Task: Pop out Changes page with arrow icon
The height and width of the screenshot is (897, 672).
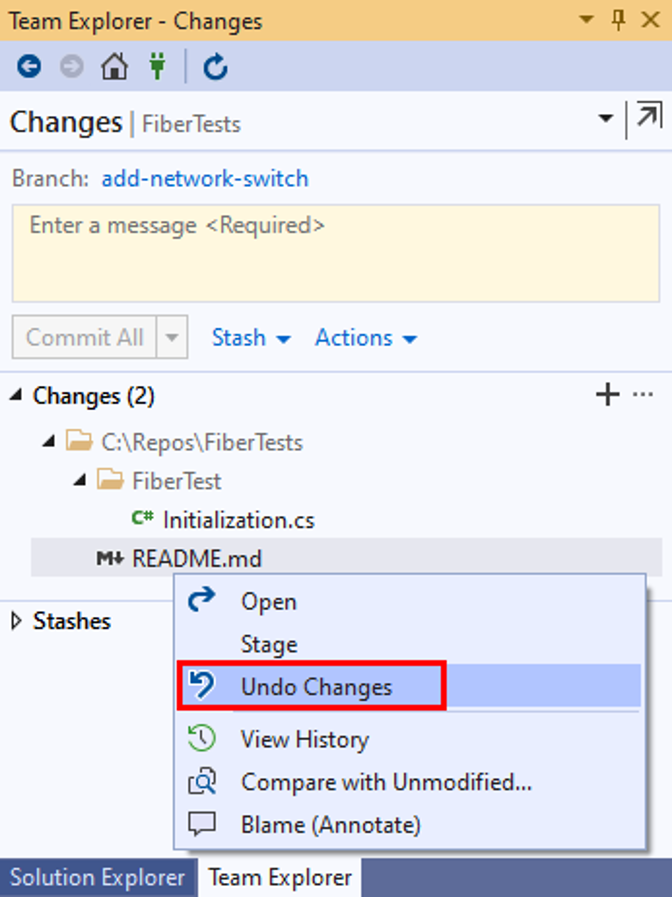Action: pyautogui.click(x=649, y=116)
